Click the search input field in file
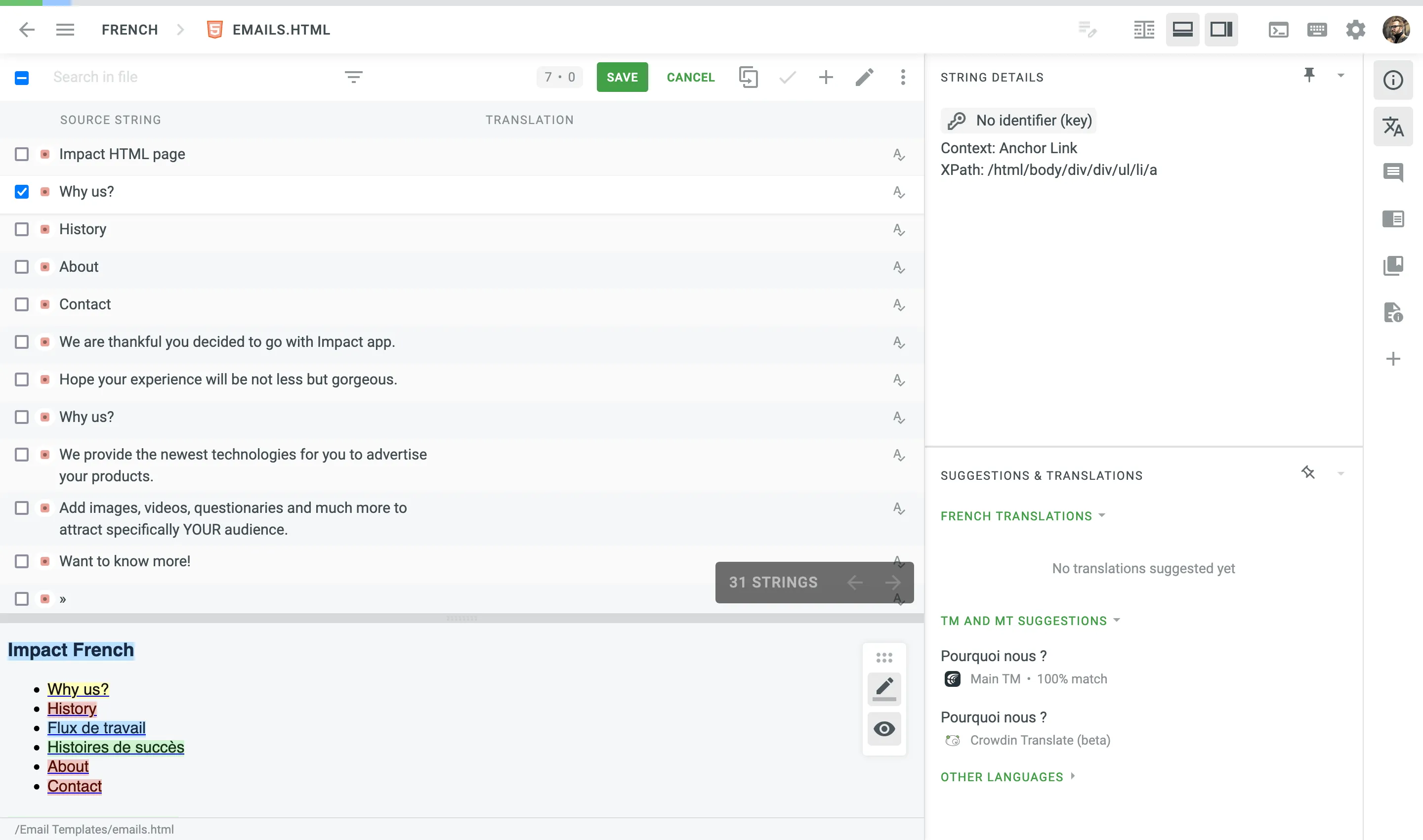 190,77
